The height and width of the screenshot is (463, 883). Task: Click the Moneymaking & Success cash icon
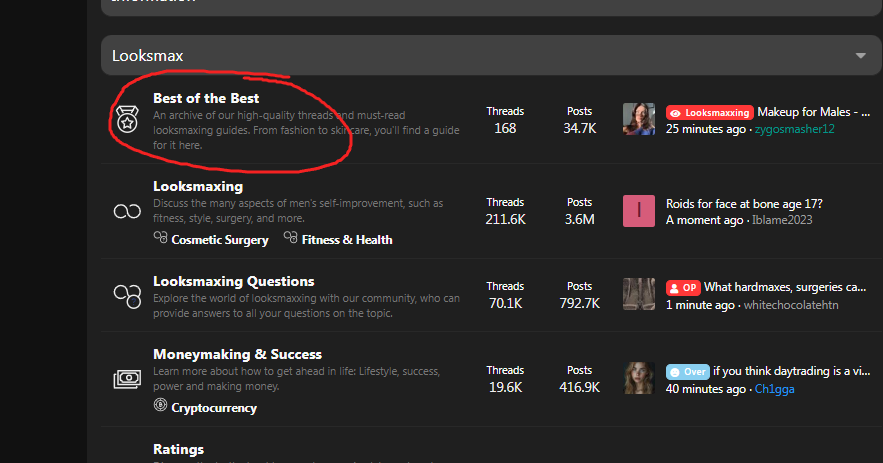click(x=127, y=380)
